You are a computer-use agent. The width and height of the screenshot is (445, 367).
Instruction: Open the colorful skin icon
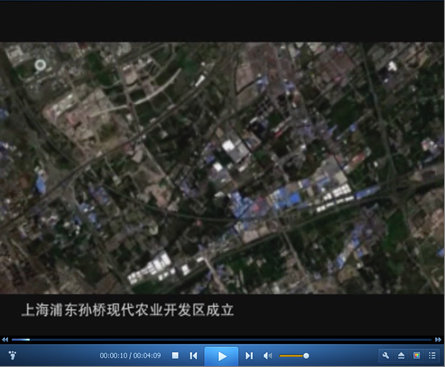click(417, 356)
